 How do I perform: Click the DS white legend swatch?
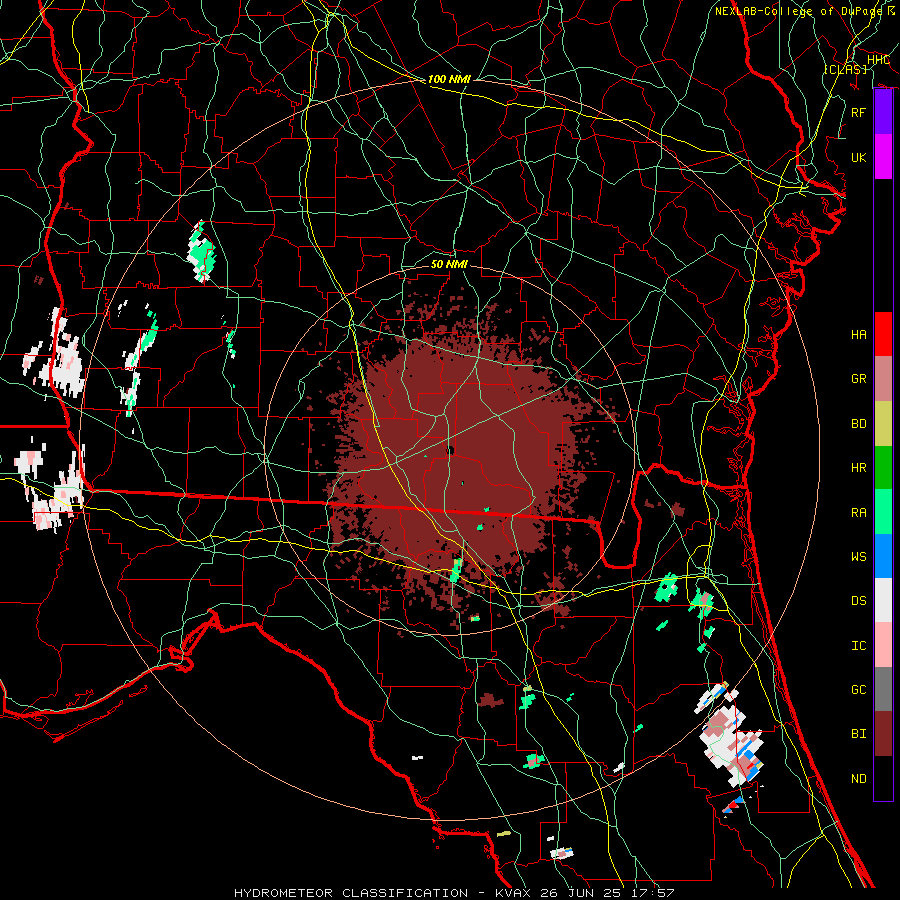point(883,600)
